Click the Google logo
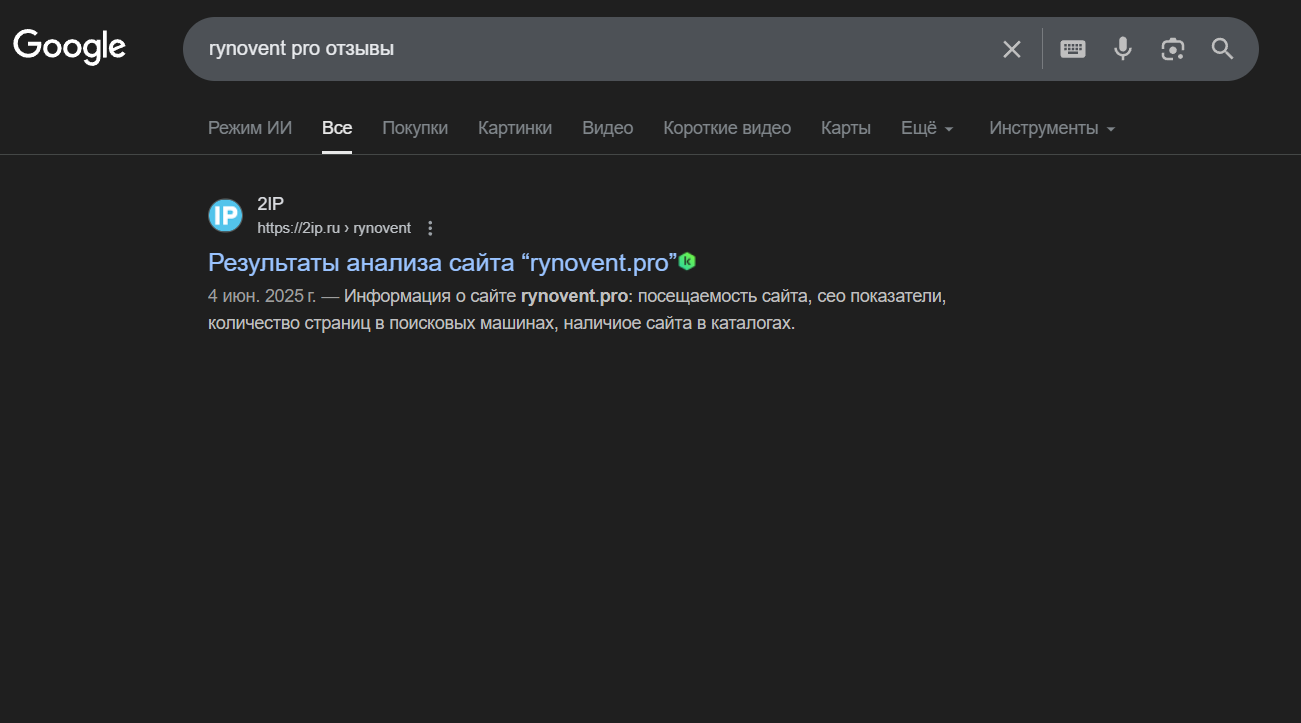The width and height of the screenshot is (1301, 723). click(69, 47)
